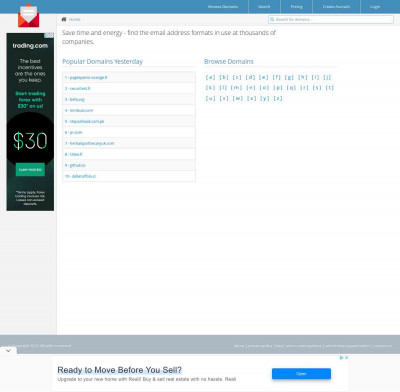Browse domains starting with [k]
The width and height of the screenshot is (400, 392).
[x=210, y=88]
